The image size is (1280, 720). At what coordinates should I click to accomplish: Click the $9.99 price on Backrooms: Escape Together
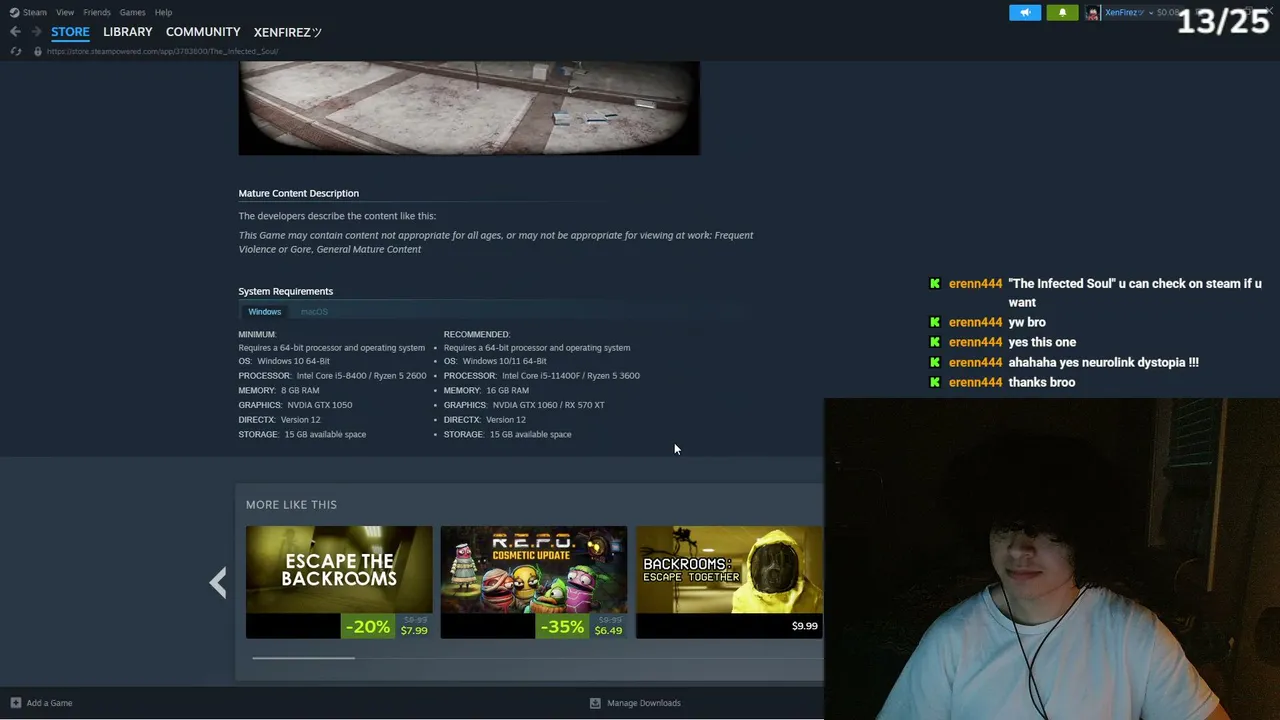point(805,626)
